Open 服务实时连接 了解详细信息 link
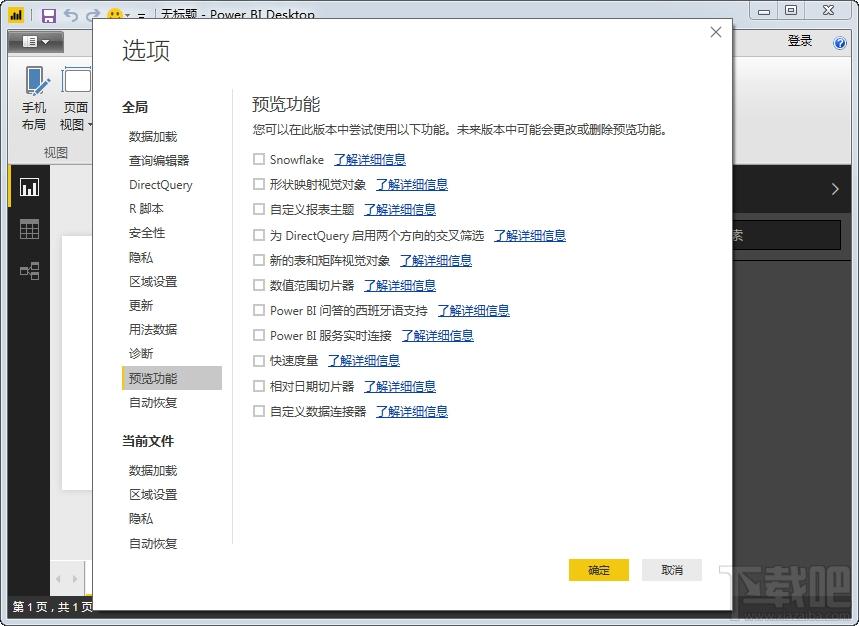The image size is (859, 626). click(x=437, y=335)
